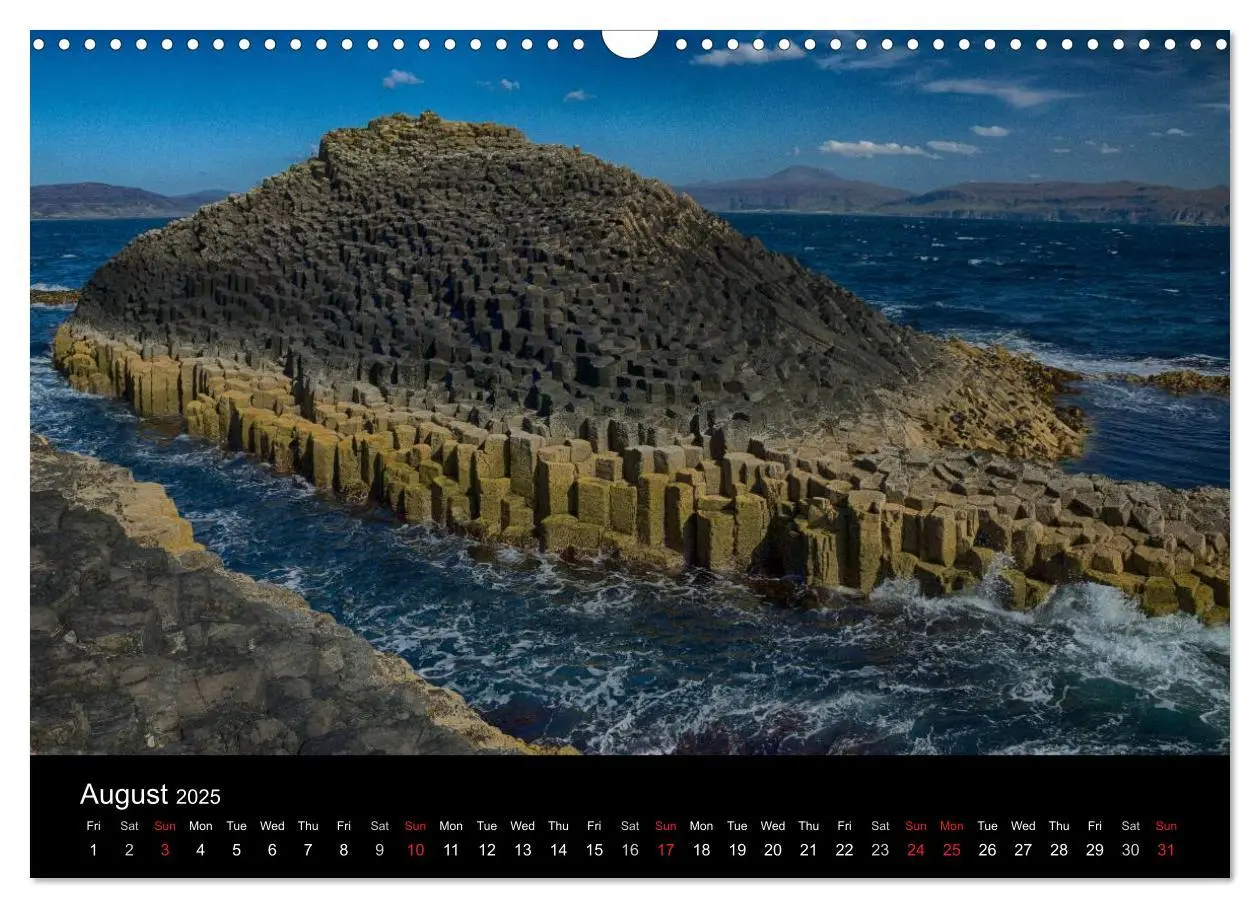Viewport: 1260px width, 908px height.
Task: Click the August month heading
Action: tap(124, 795)
